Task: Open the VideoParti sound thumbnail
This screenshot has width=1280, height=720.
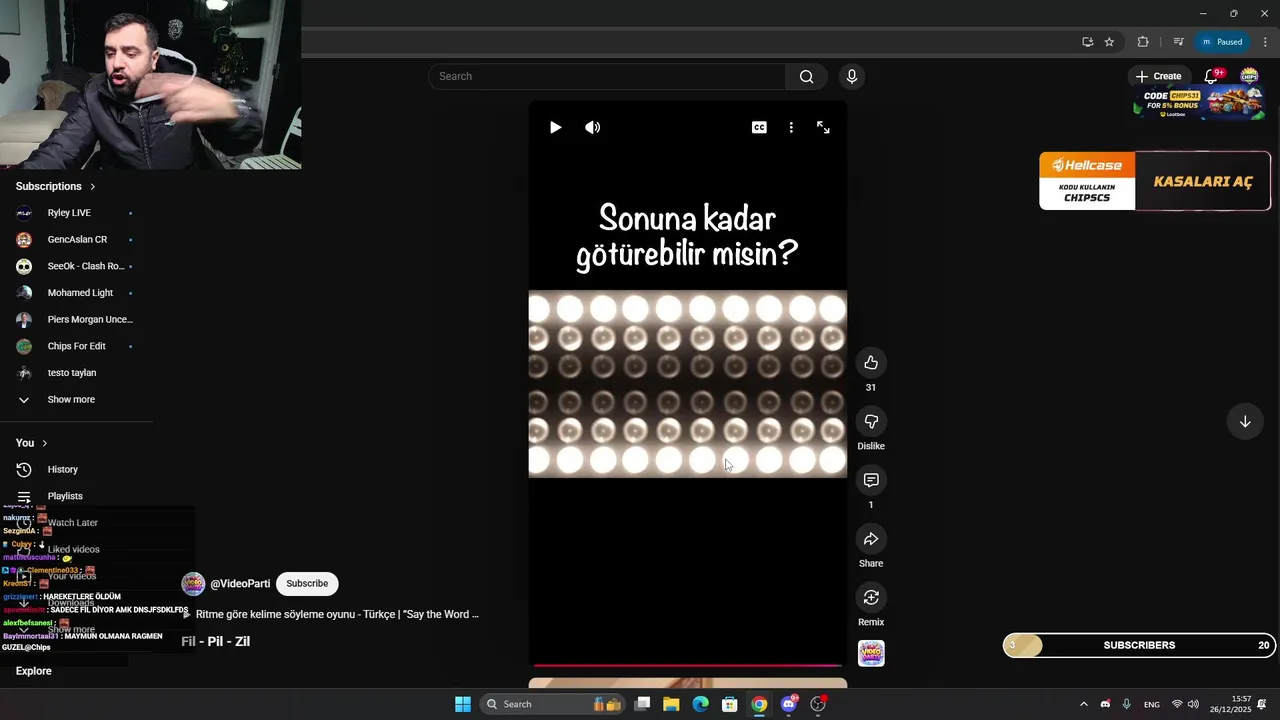Action: tap(871, 653)
